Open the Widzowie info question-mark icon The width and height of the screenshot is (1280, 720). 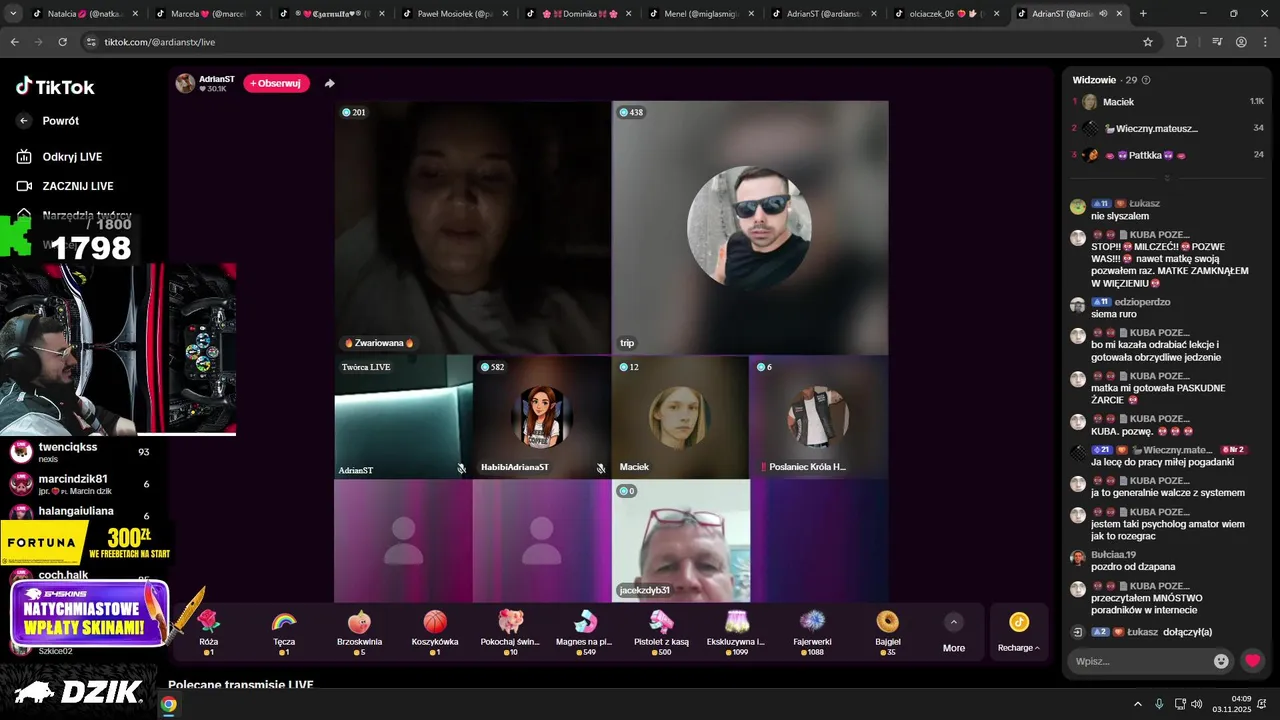tap(1146, 80)
